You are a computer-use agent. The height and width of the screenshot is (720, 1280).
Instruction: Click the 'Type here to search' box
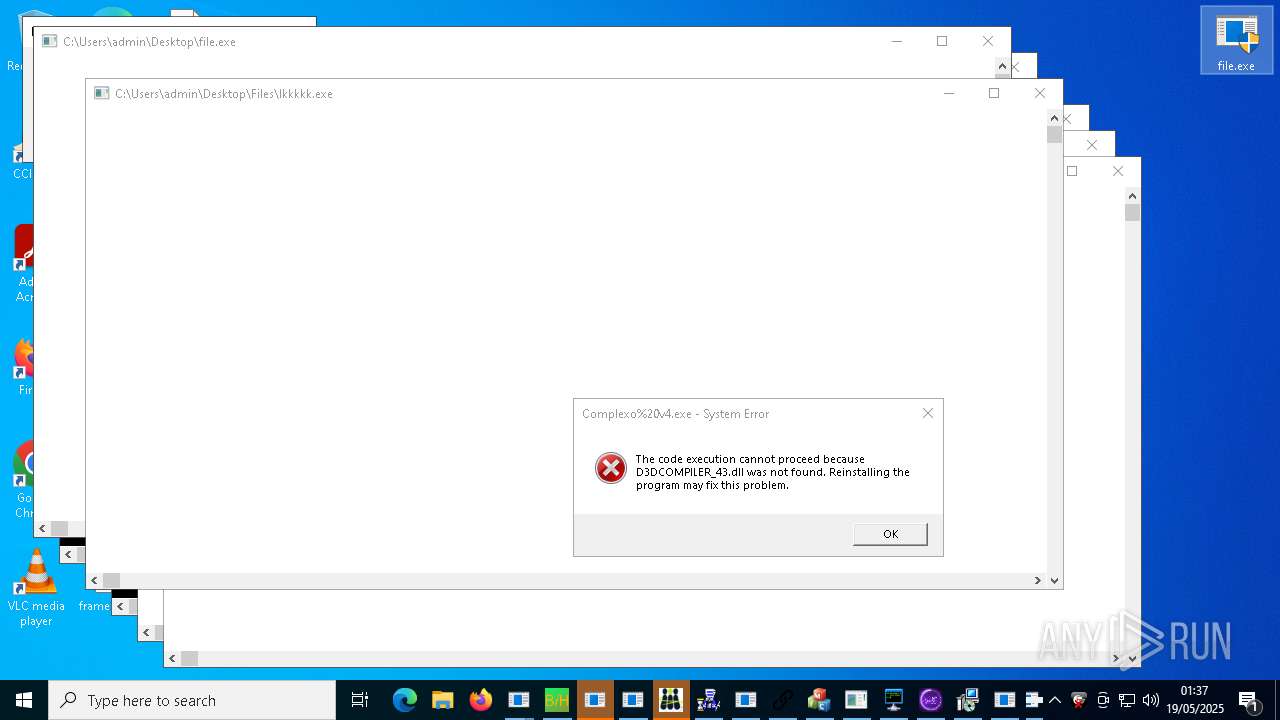(192, 700)
